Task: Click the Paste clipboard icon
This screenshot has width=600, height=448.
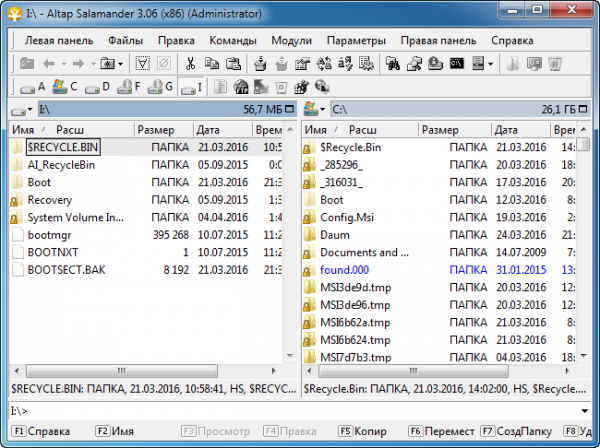Action: pyautogui.click(x=233, y=64)
